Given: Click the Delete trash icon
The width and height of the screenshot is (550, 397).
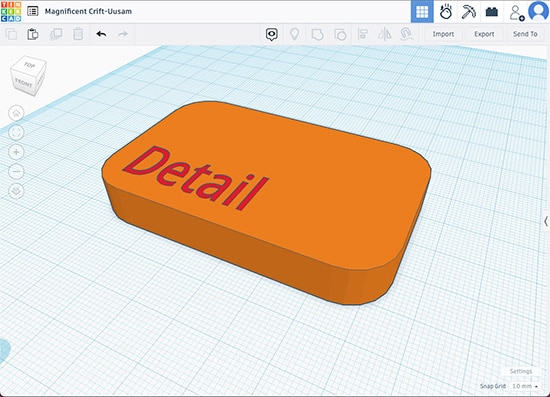Looking at the screenshot, I should click(78, 34).
